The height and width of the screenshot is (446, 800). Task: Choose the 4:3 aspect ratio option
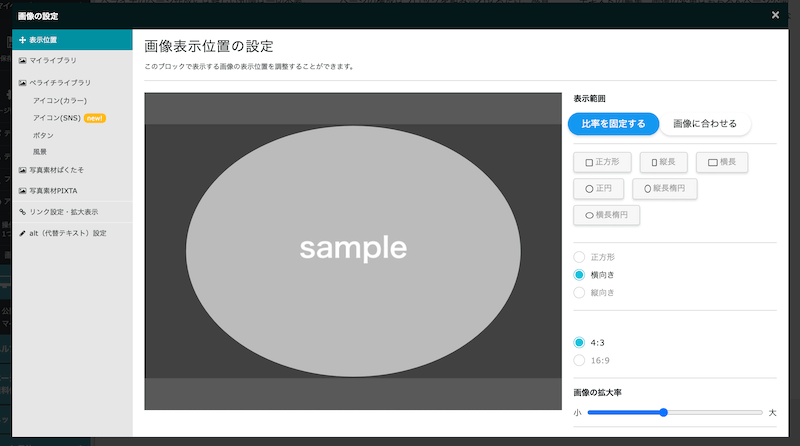pos(579,342)
